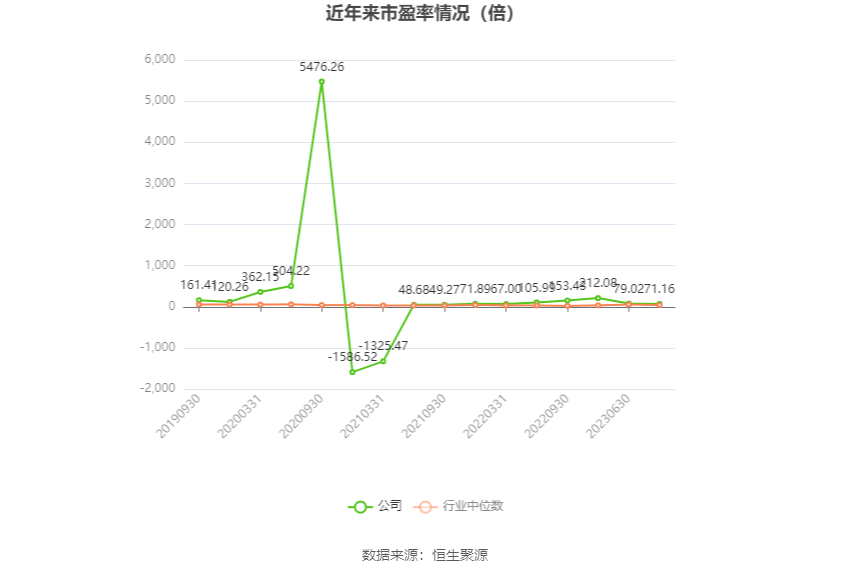The image size is (850, 575).
Task: Click the 20200331 x-axis label
Action: tap(240, 416)
